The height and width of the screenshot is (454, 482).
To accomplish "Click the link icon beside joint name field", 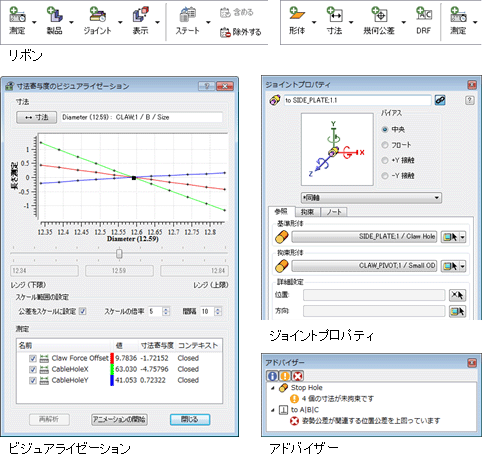I will [x=440, y=100].
